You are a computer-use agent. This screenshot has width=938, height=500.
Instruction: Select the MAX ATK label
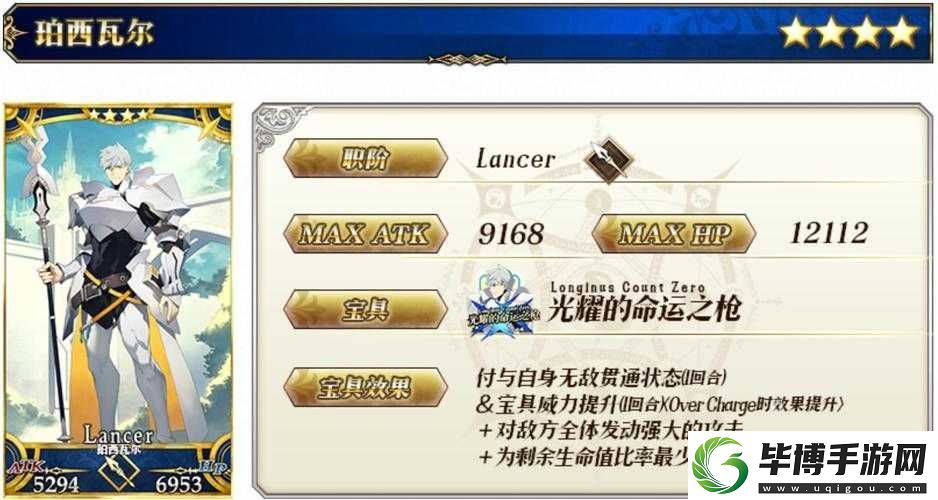pyautogui.click(x=366, y=234)
